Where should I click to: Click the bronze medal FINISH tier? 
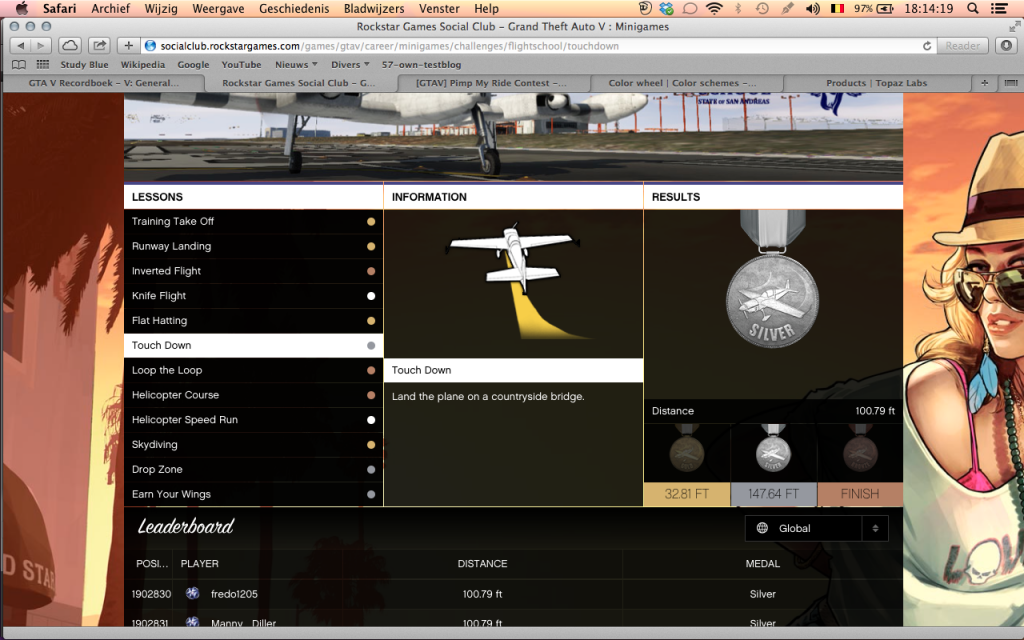pos(860,465)
